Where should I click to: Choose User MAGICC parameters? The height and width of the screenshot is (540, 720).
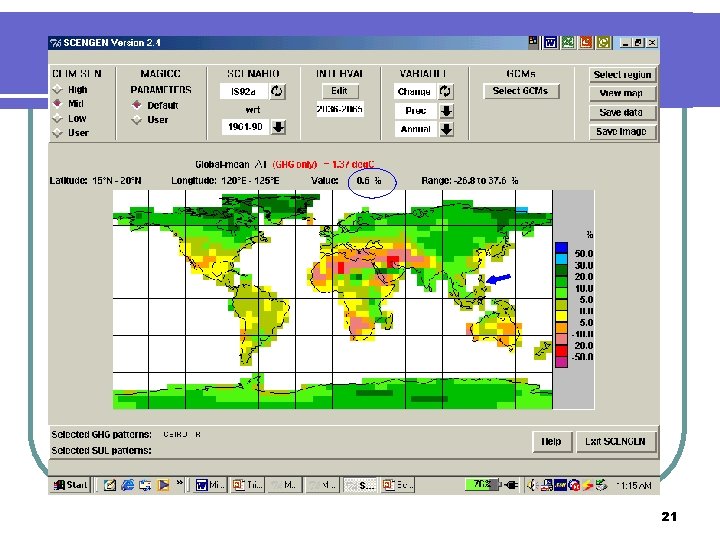[137, 120]
